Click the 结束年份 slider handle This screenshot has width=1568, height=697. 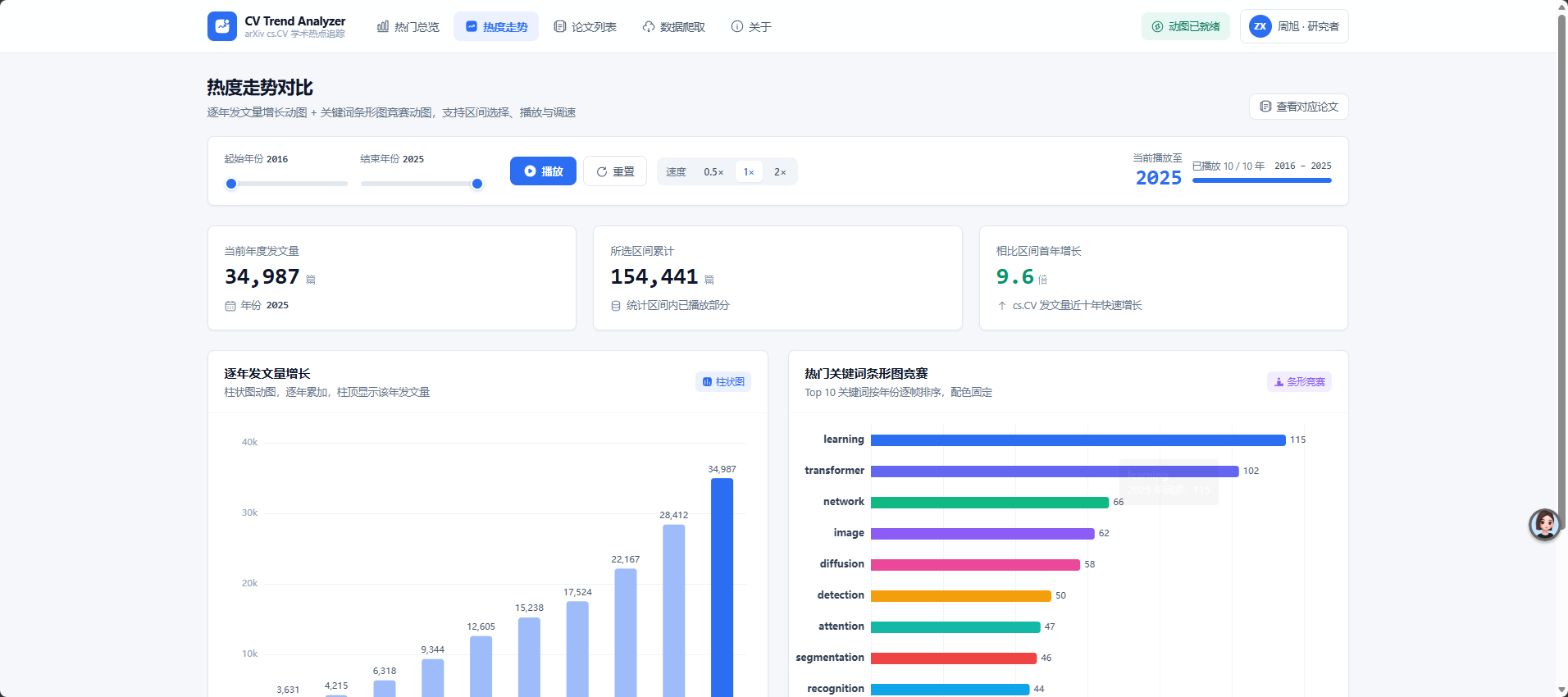(477, 184)
